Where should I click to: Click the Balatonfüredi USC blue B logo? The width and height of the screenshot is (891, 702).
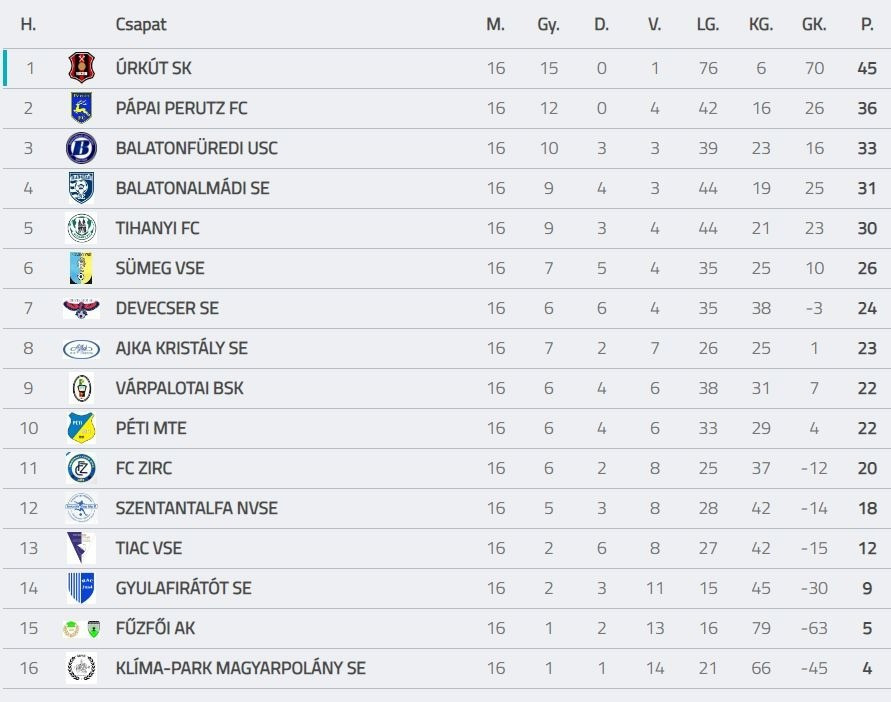coord(81,148)
